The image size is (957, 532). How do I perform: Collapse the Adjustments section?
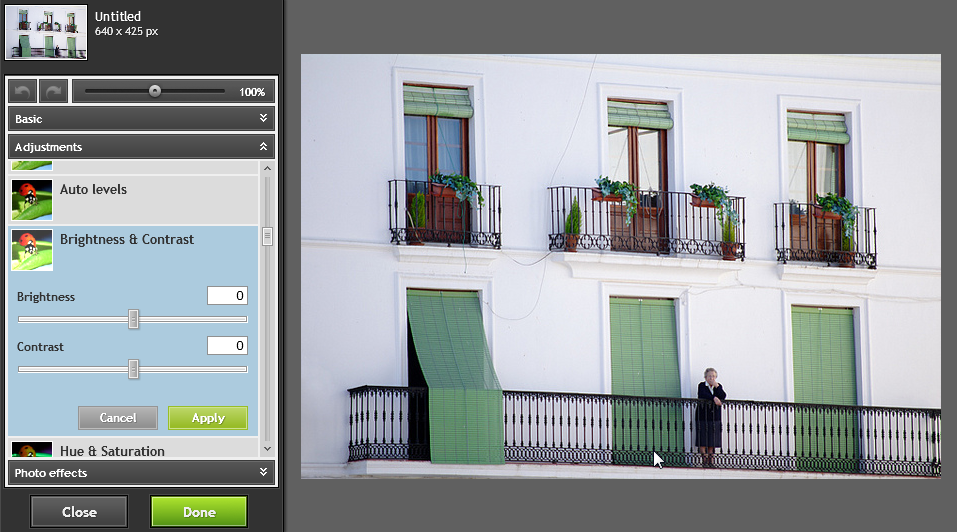142,147
